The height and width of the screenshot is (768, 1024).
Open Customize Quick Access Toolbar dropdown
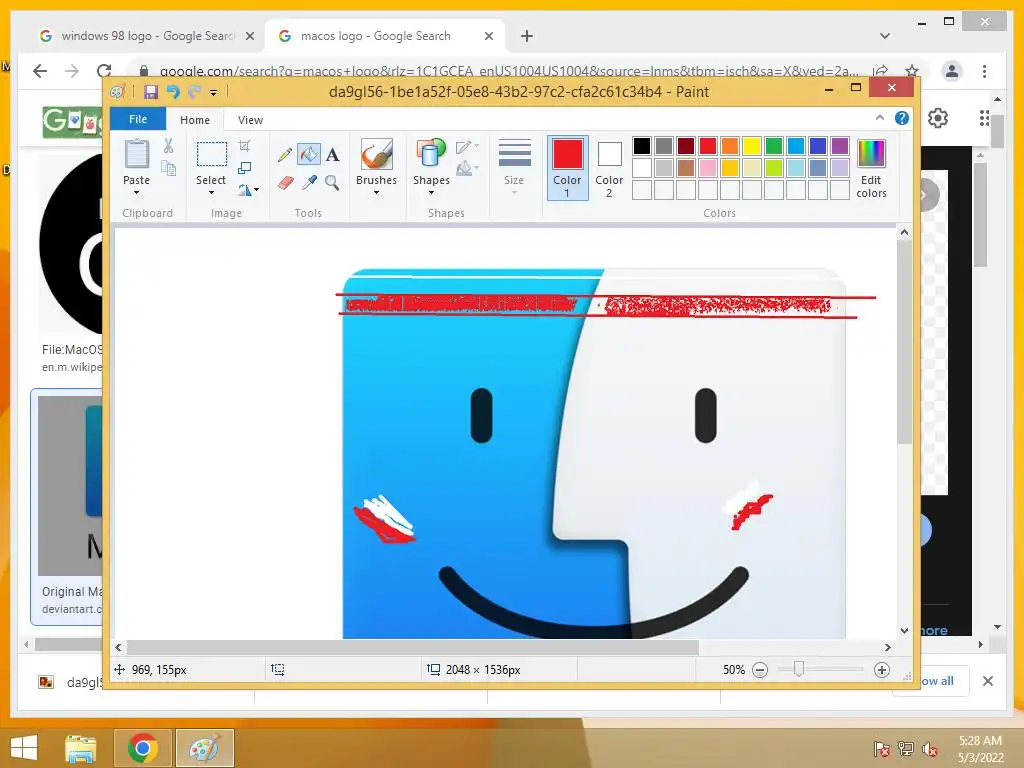[214, 93]
